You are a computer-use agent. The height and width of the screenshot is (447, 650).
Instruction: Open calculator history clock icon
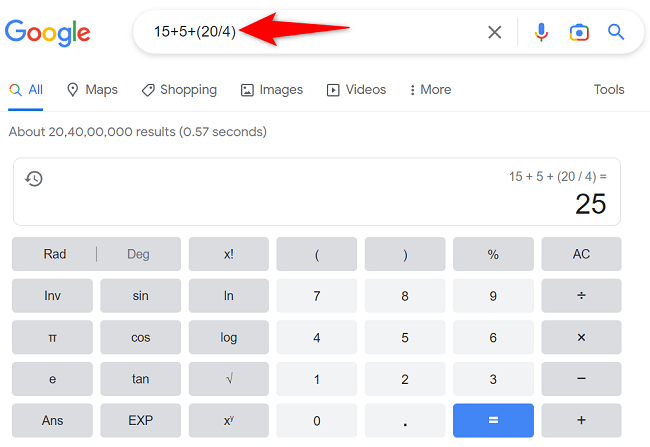34,179
